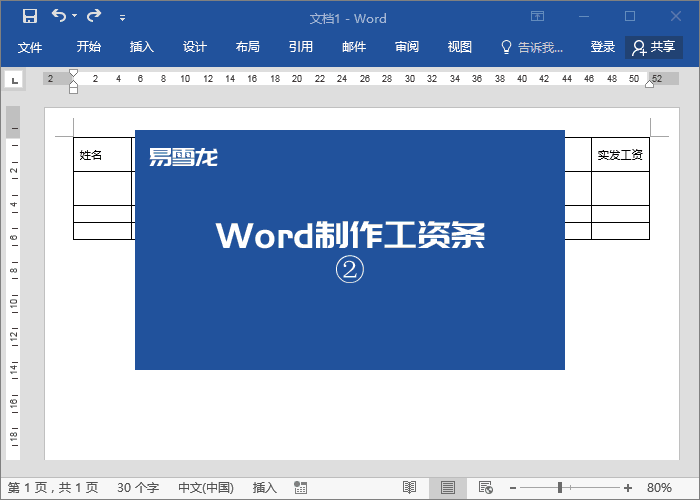Click the 共享 share button
700x500 pixels.
tap(654, 47)
